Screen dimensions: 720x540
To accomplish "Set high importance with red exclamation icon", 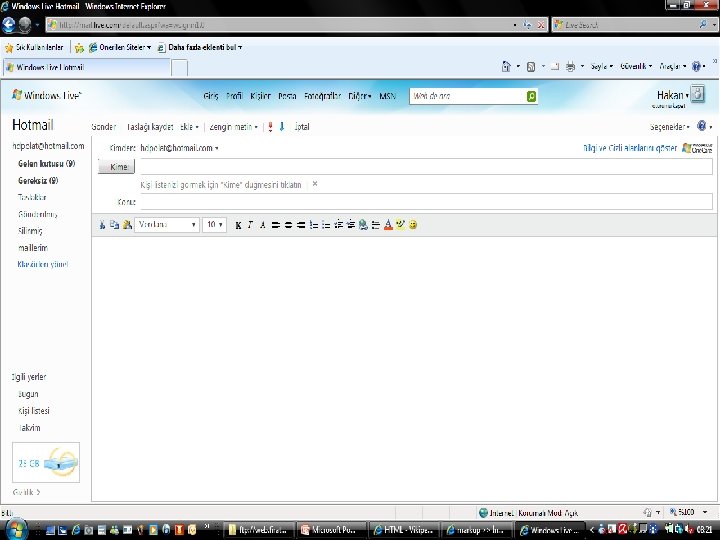I will pos(270,127).
